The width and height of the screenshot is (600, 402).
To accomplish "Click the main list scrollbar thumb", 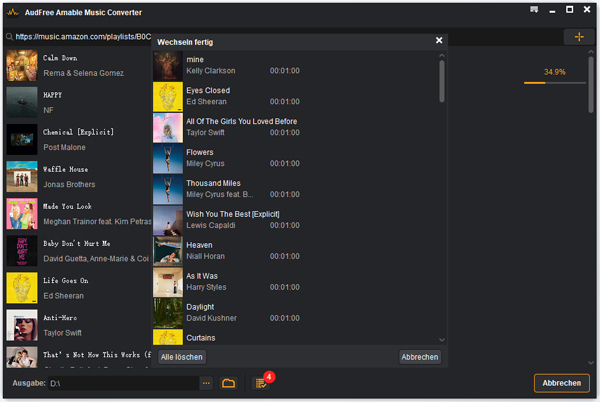I will click(x=591, y=84).
